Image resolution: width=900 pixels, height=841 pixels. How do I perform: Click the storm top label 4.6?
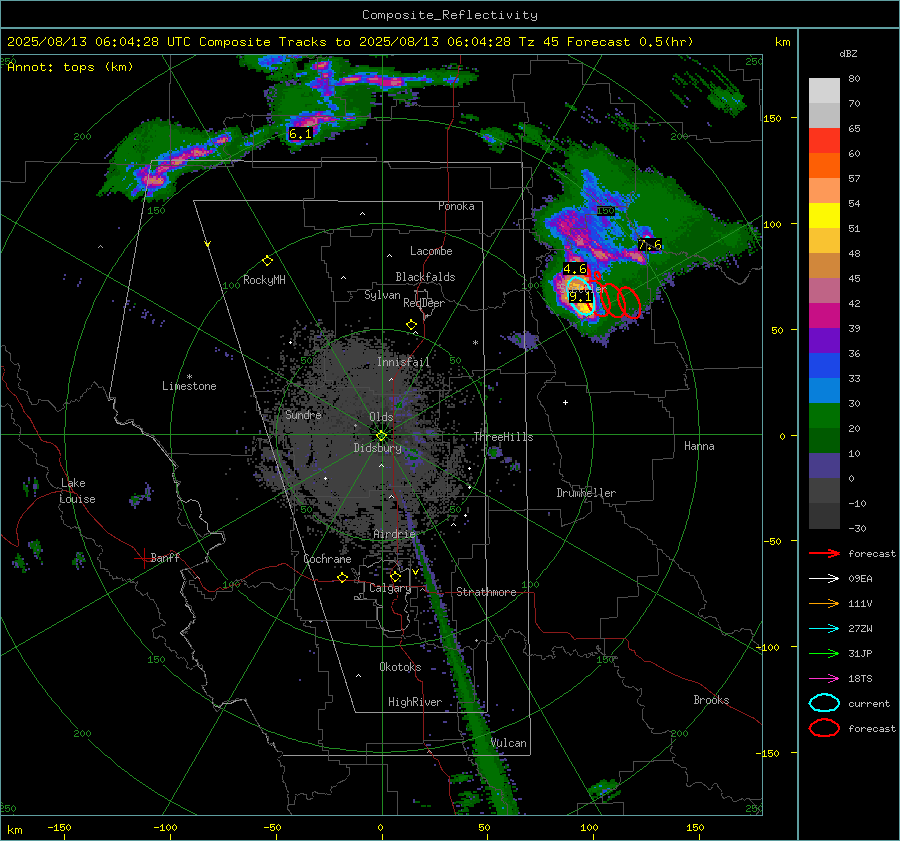point(575,269)
